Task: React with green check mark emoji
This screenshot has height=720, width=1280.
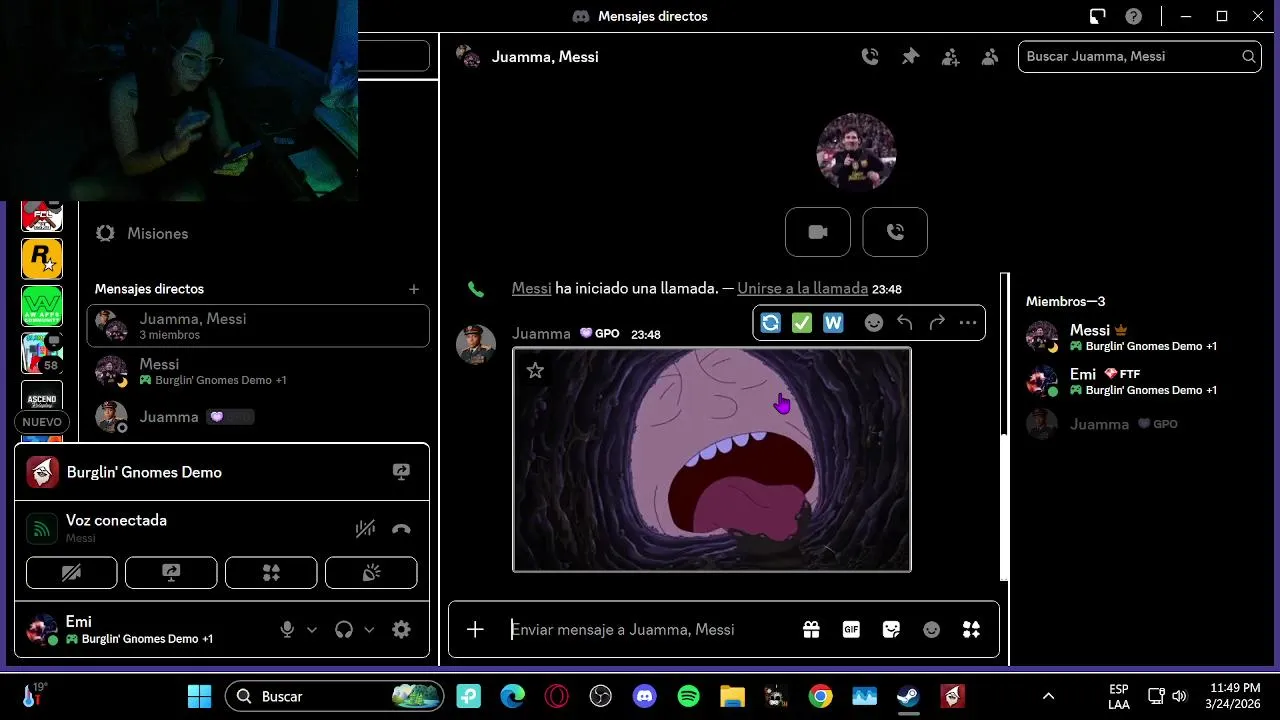Action: pos(802,322)
